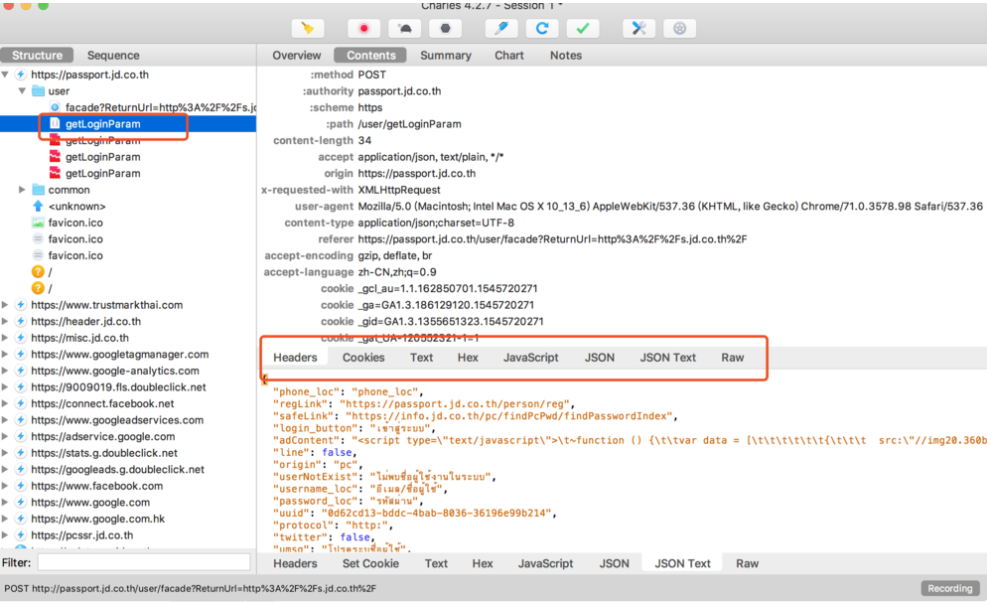
Task: Select the Headers tab above the JSON body
Action: click(x=295, y=357)
